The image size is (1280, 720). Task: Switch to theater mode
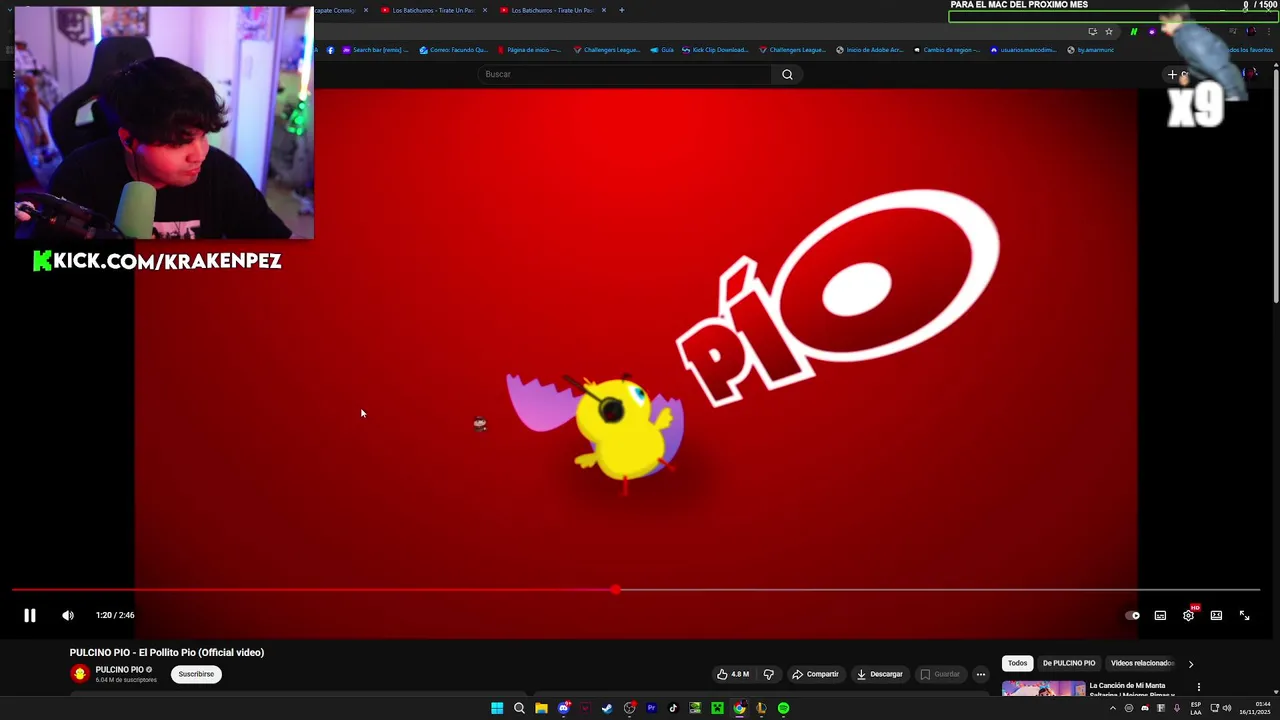click(x=1216, y=615)
